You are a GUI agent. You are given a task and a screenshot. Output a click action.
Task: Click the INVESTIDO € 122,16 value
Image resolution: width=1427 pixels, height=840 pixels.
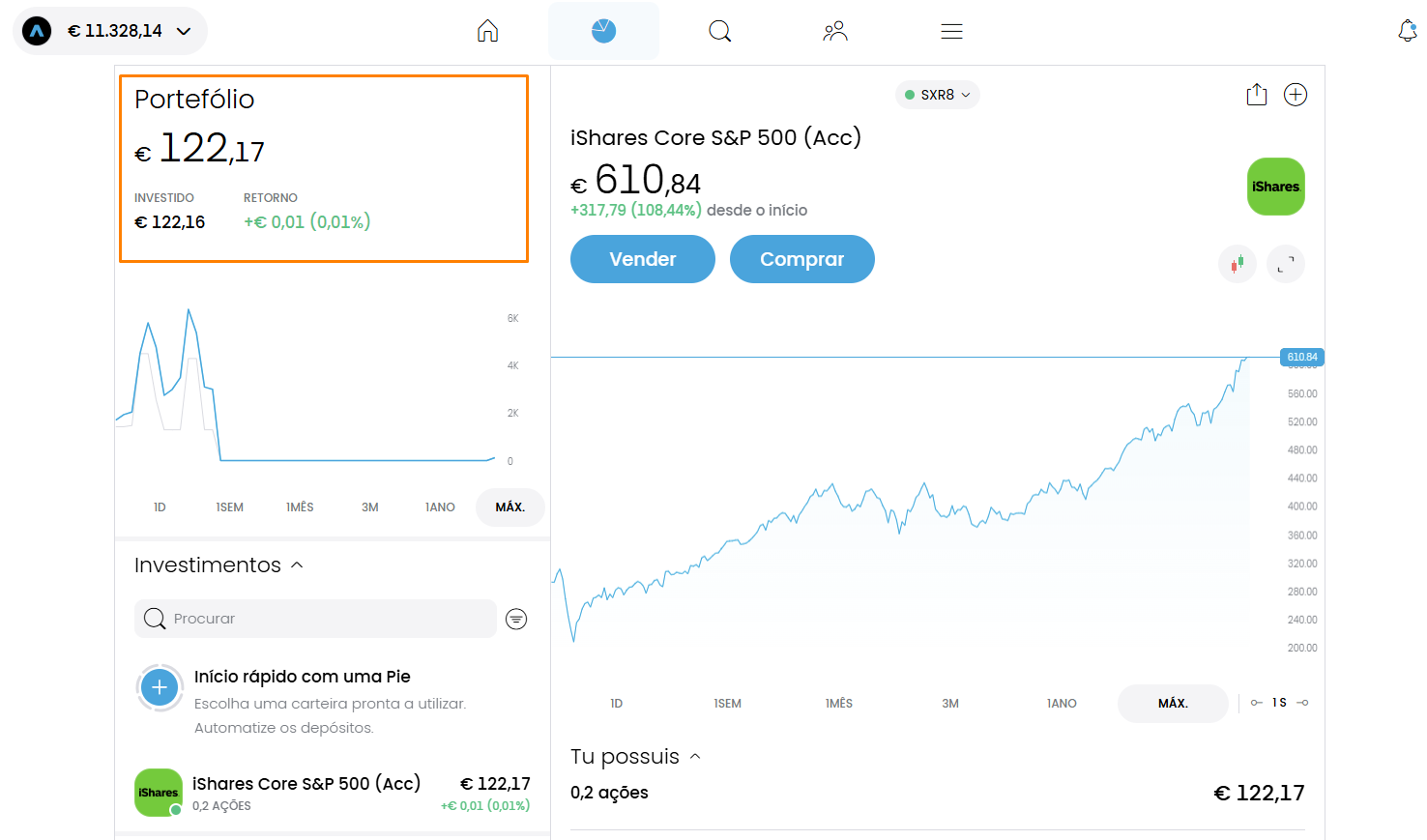tap(170, 222)
